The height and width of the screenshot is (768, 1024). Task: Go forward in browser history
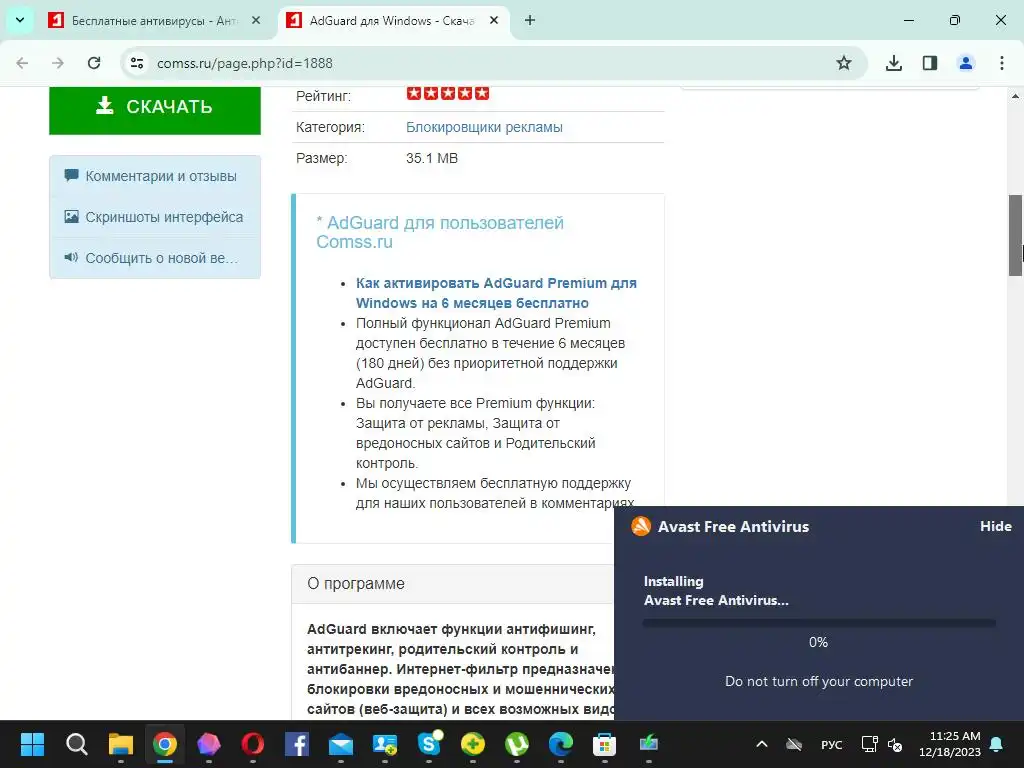coord(58,63)
